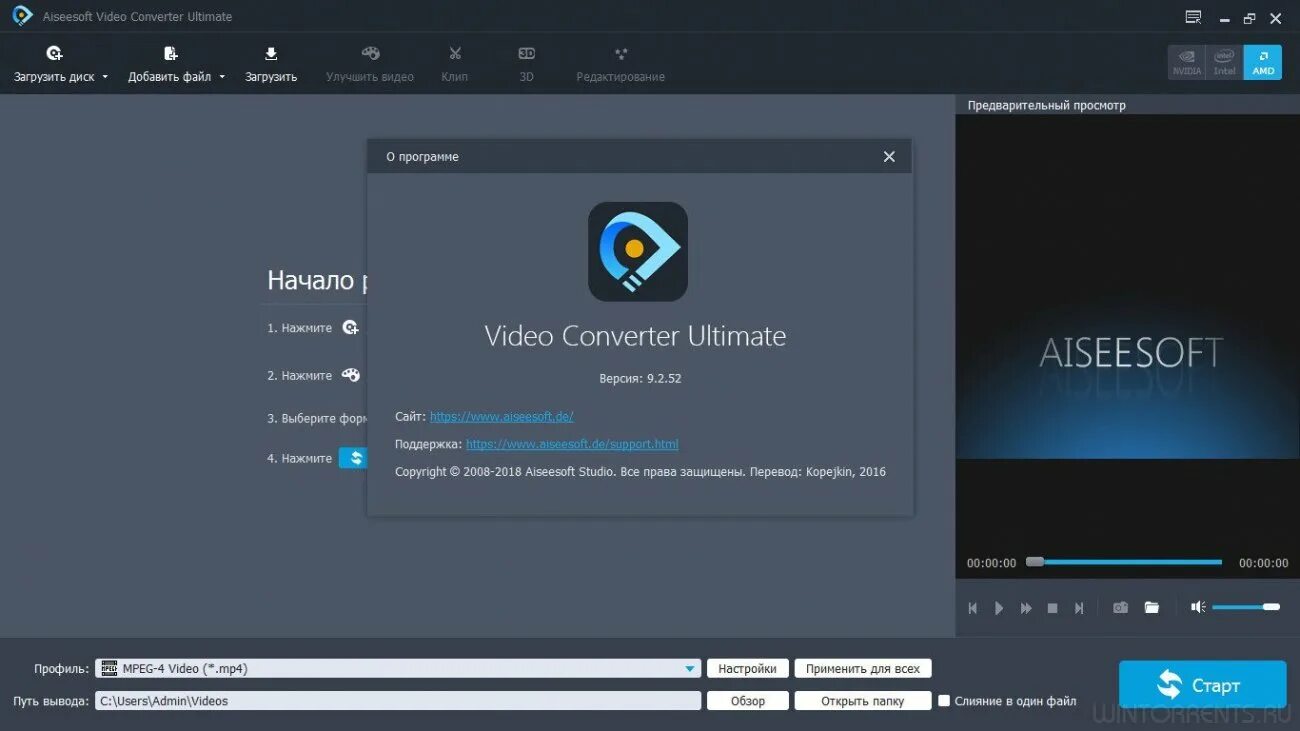The height and width of the screenshot is (731, 1300).
Task: Toggle AMD acceleration badge
Action: click(x=1263, y=62)
